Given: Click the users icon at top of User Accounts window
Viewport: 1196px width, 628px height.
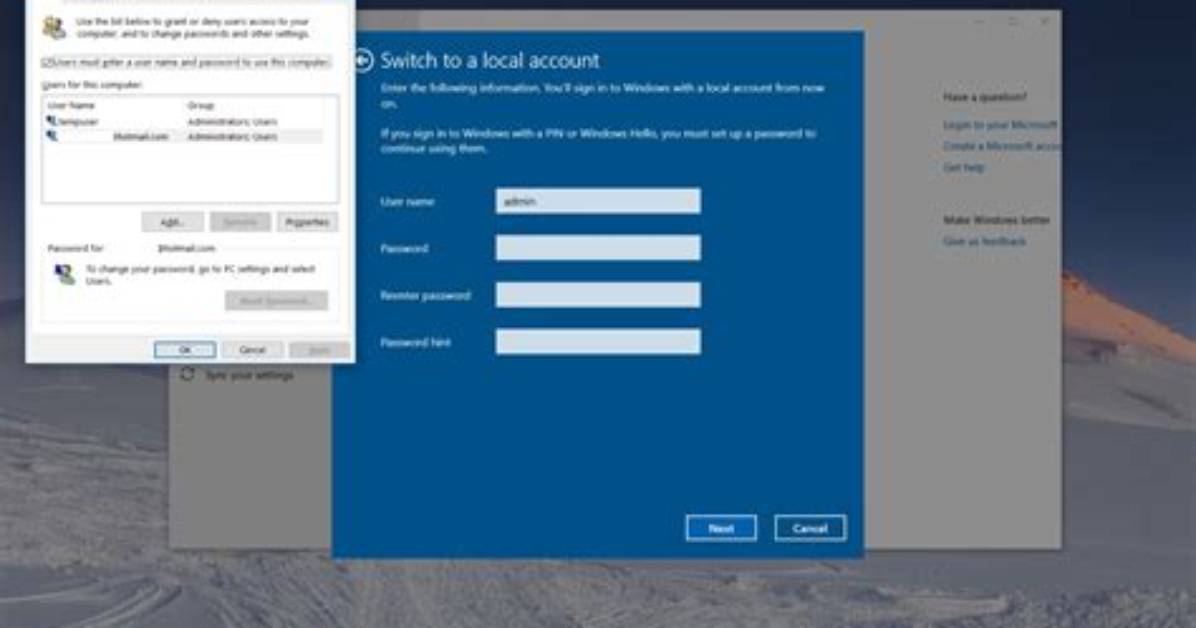Looking at the screenshot, I should (x=54, y=27).
